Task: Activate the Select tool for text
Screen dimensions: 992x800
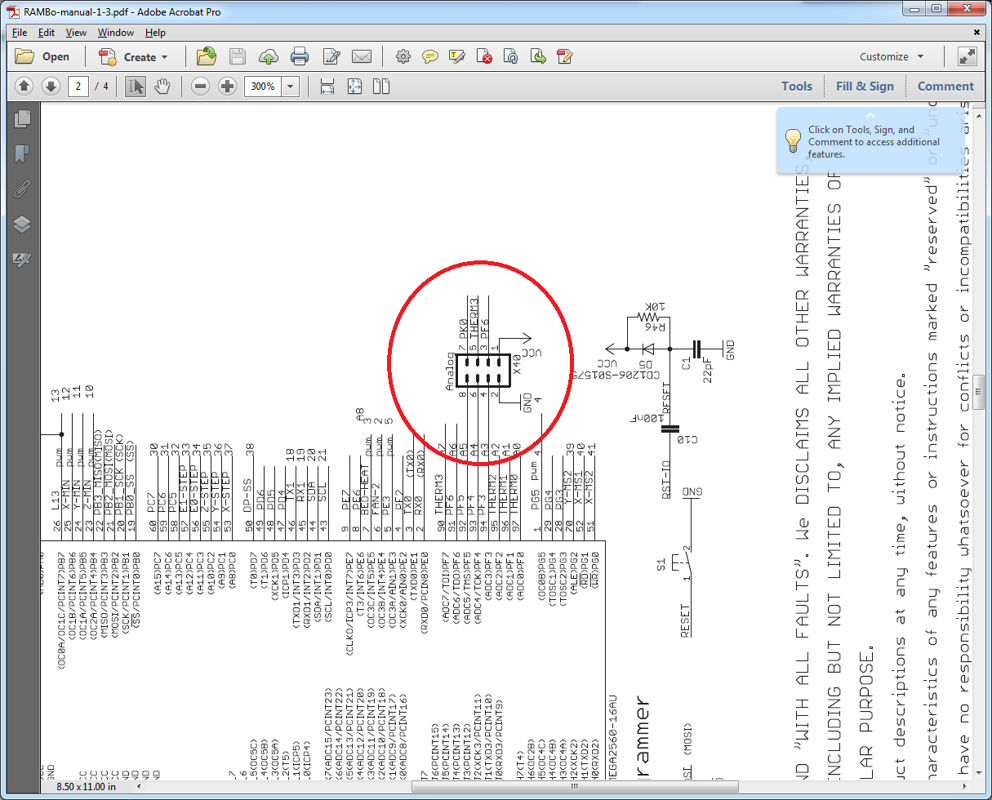Action: pyautogui.click(x=136, y=87)
